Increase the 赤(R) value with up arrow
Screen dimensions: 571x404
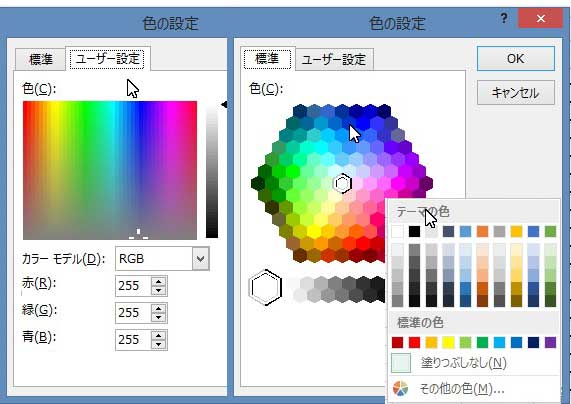pos(158,281)
